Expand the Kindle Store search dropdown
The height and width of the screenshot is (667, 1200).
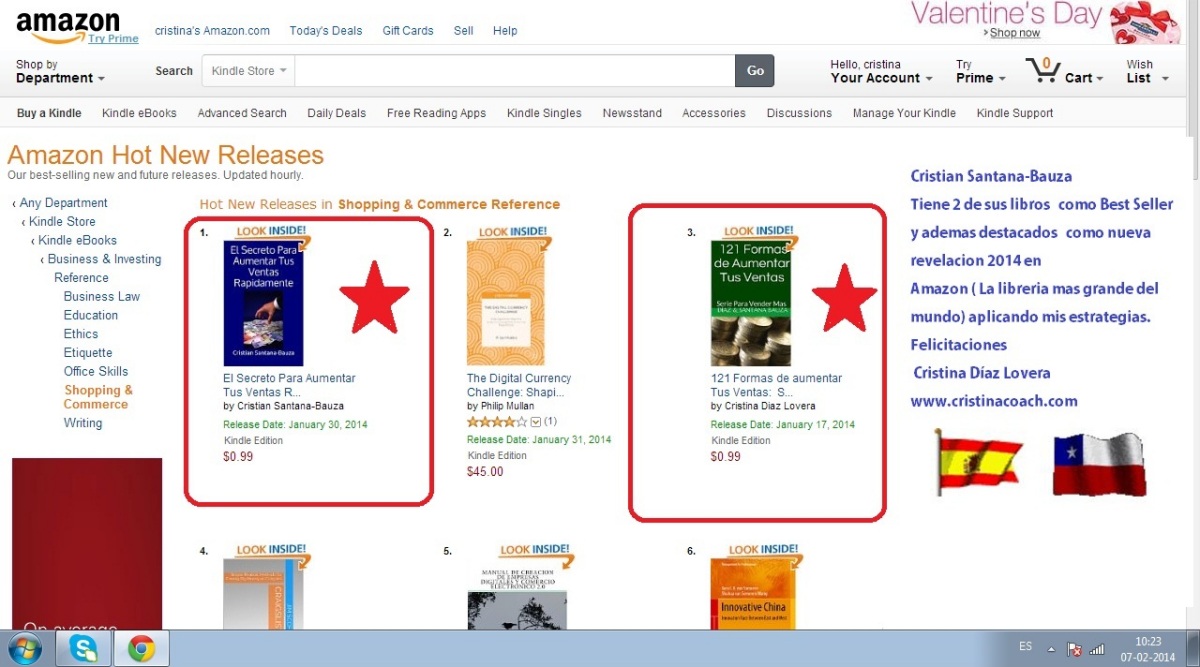[x=249, y=71]
